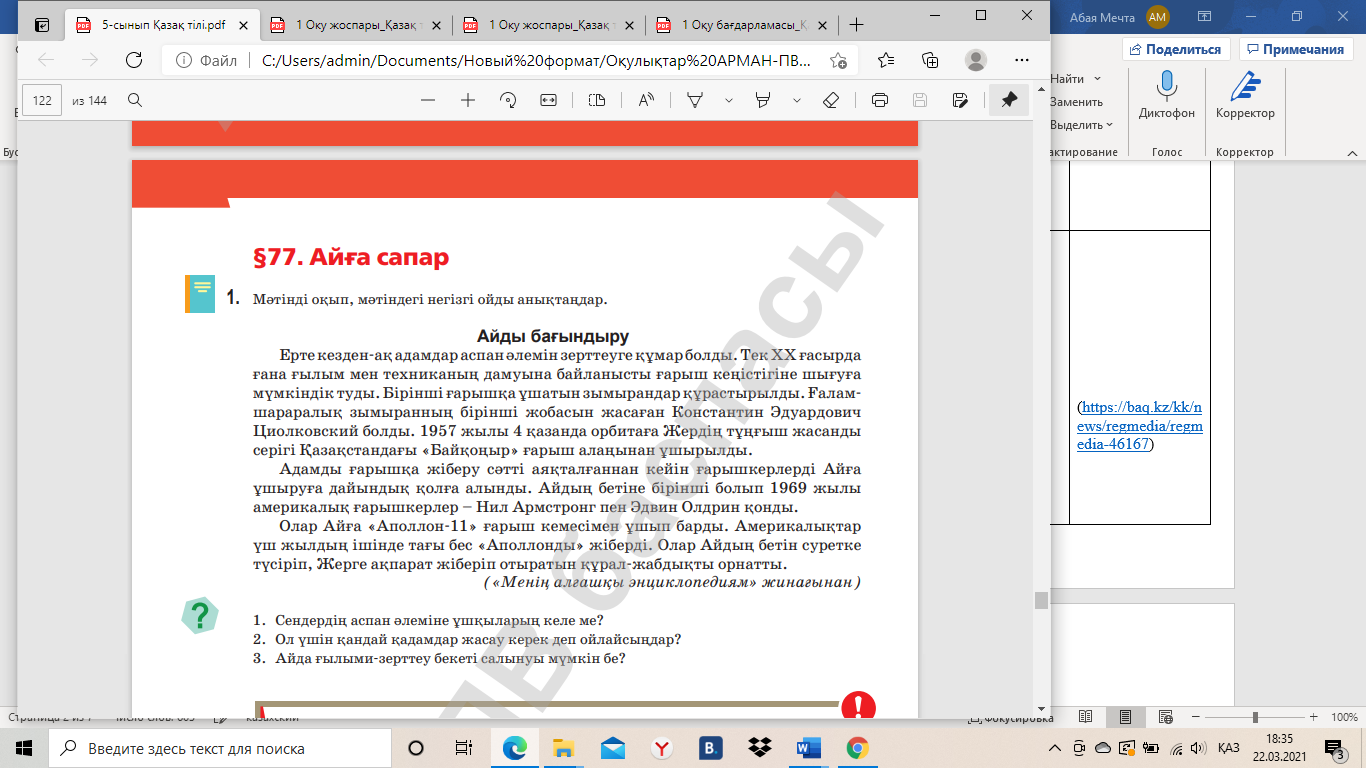
Task: Click Word zoom in plus button
Action: [x=1314, y=718]
